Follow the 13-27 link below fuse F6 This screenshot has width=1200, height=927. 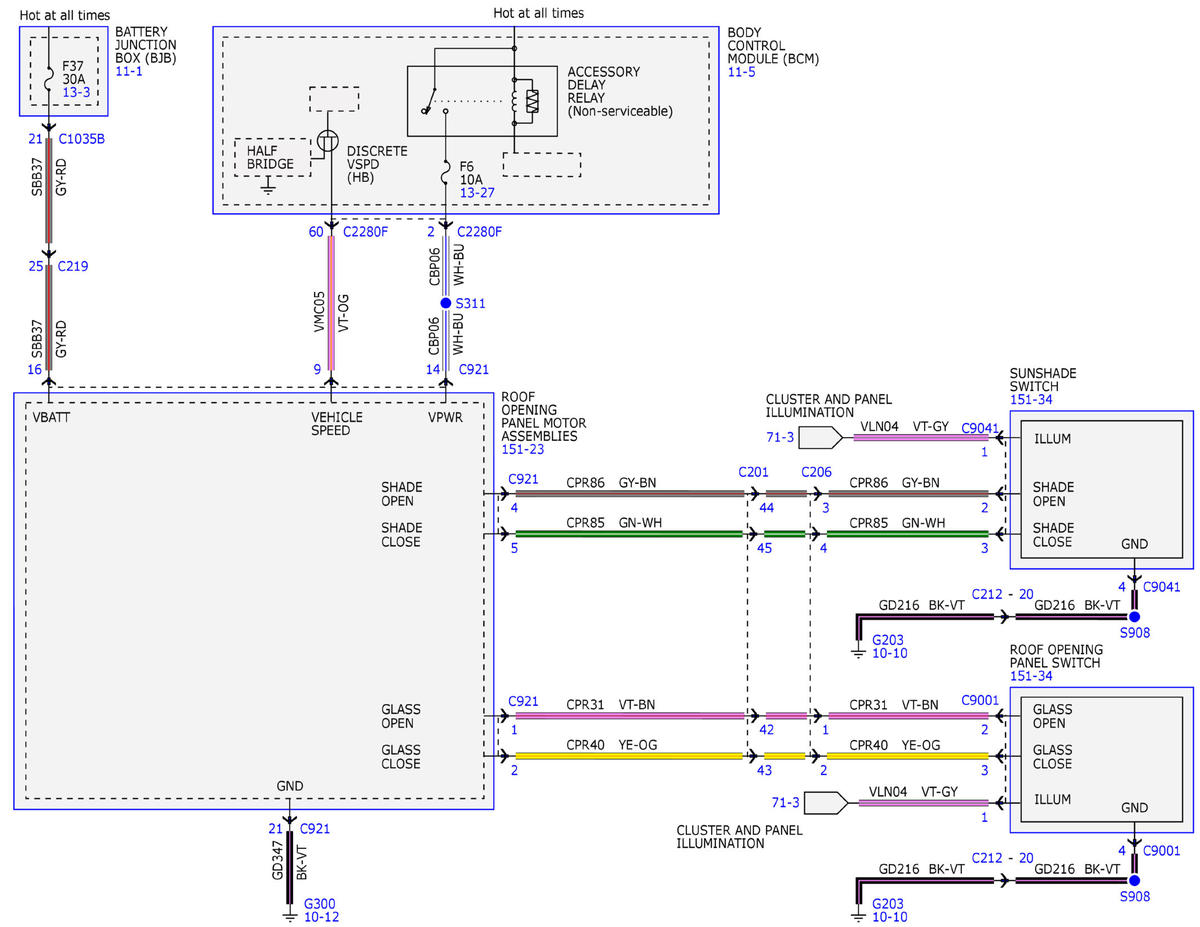tap(478, 191)
